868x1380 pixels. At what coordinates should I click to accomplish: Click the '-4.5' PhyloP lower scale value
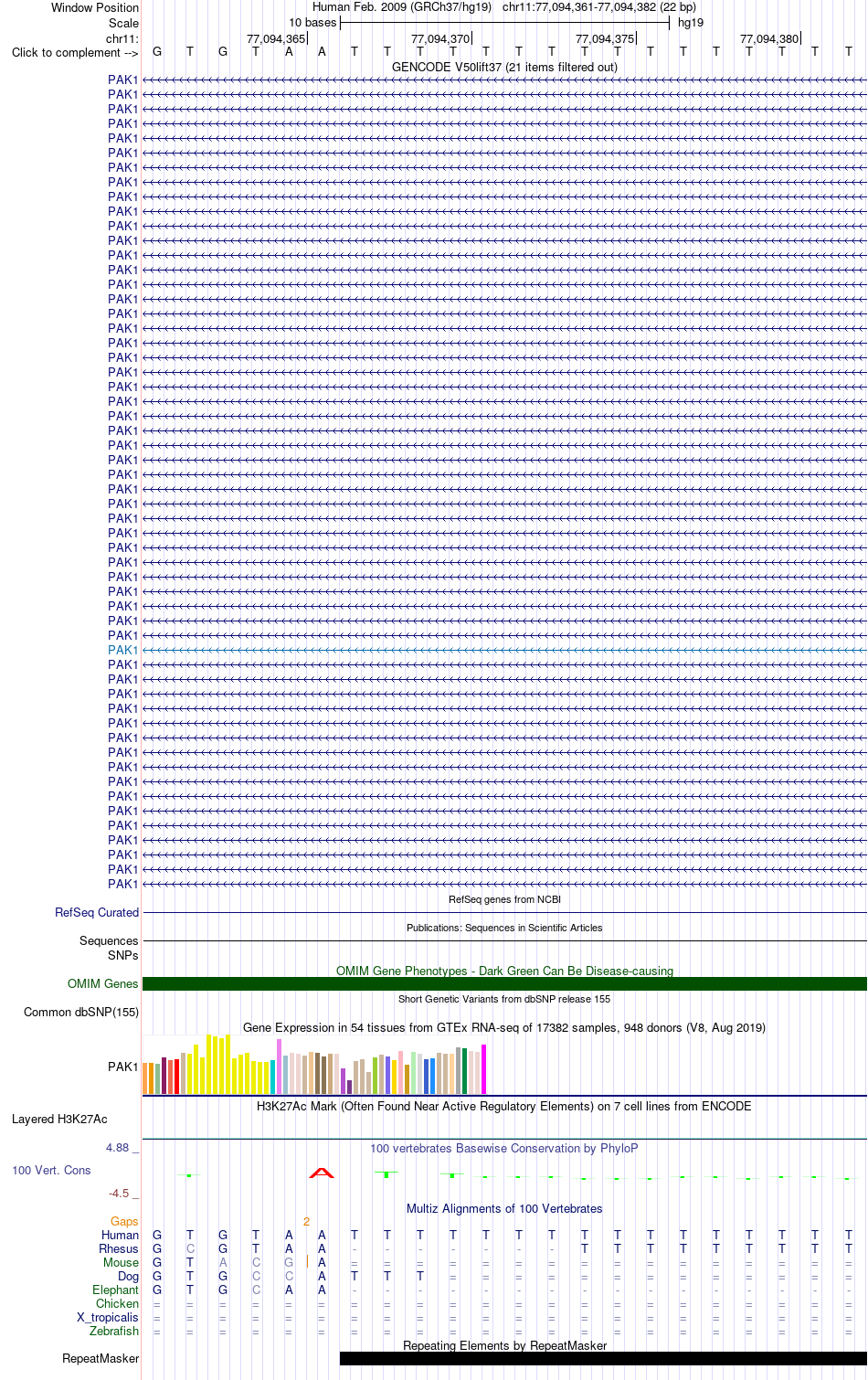point(119,1193)
